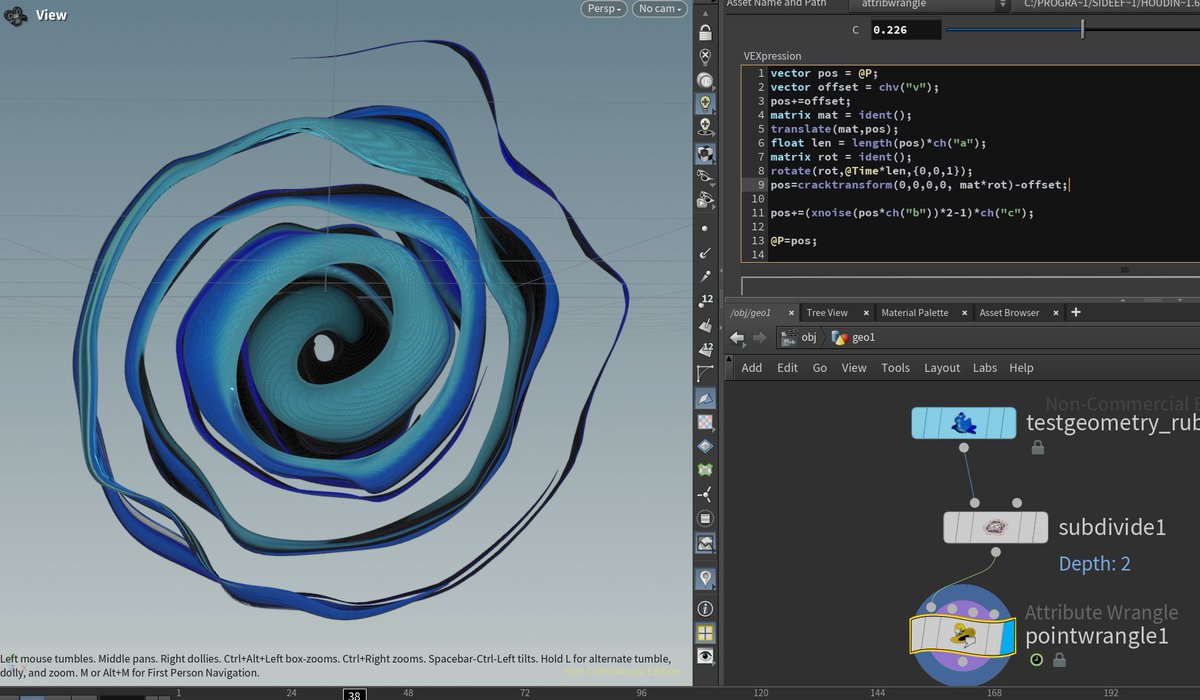Close the Material Palette tab
Screen dimensions: 1200x700
tap(962, 313)
